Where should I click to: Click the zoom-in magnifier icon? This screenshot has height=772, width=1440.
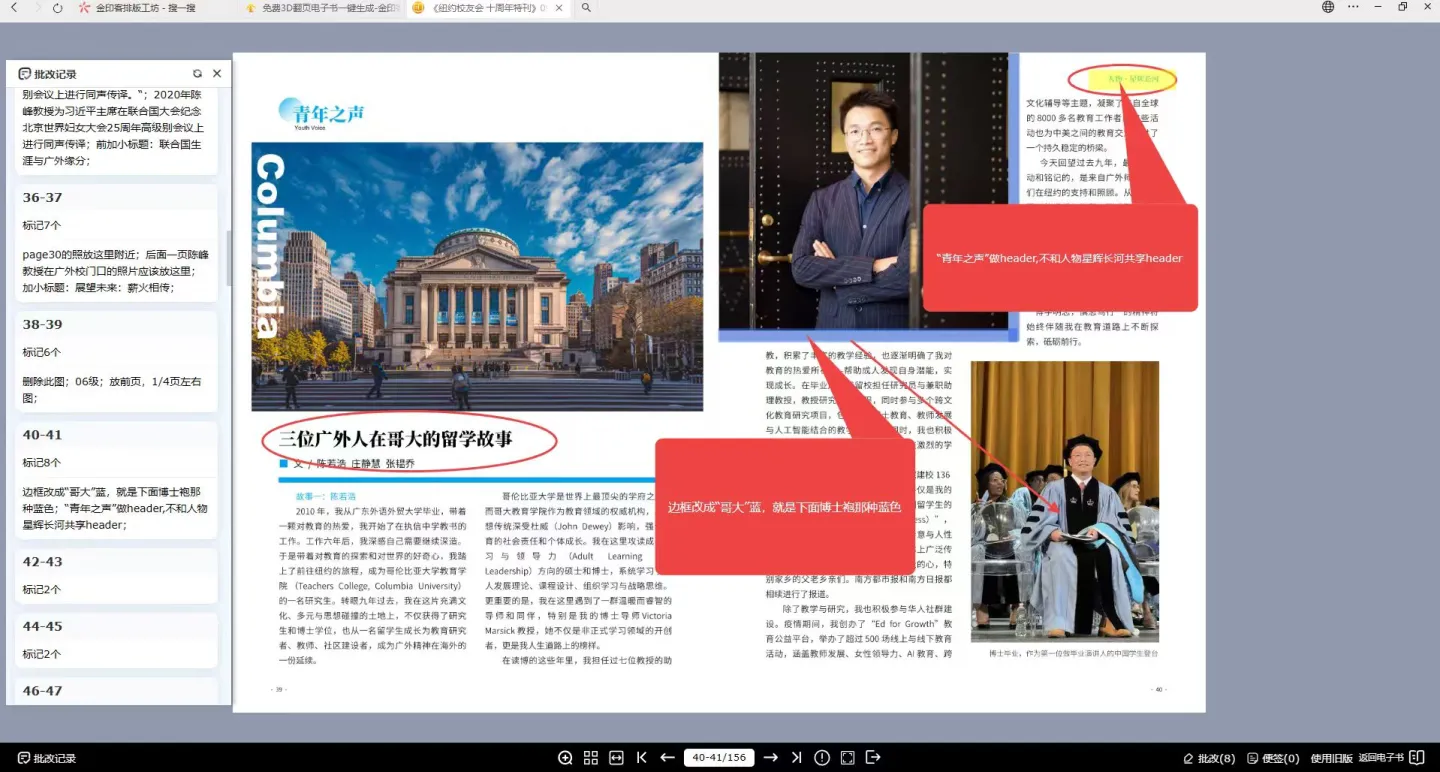(x=565, y=758)
